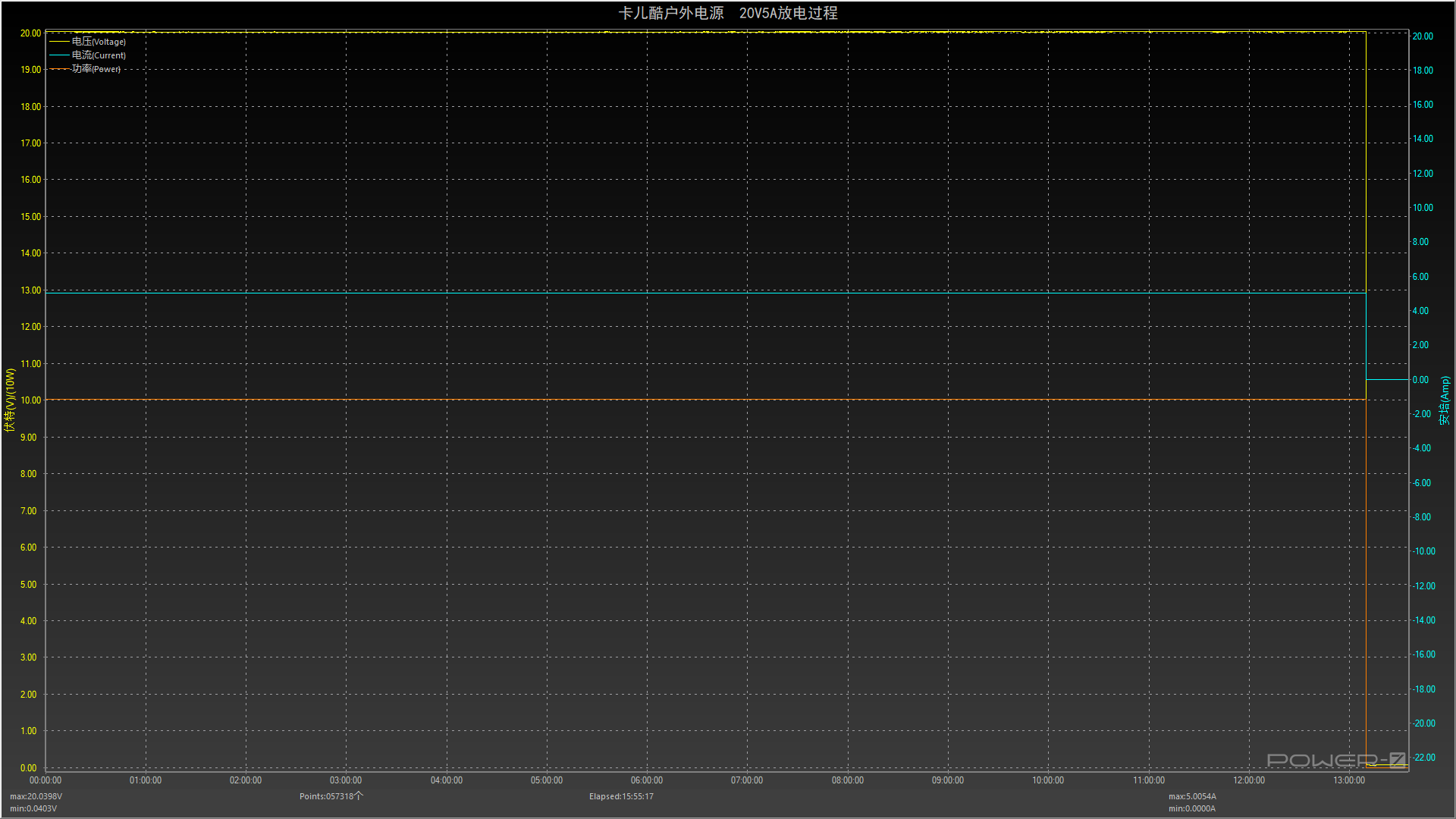Click the 'Elapsed:15:55:17' status text
Viewport: 1456px width, 819px height.
click(x=621, y=796)
